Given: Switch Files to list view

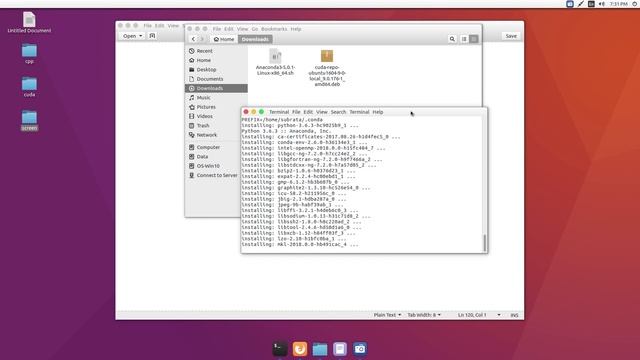Looking at the screenshot, I should click(464, 39).
